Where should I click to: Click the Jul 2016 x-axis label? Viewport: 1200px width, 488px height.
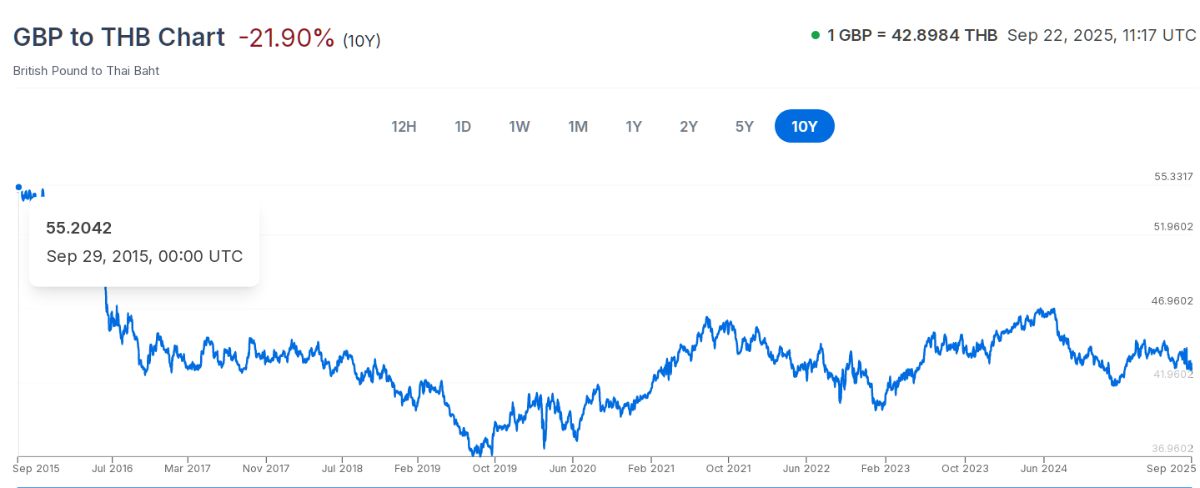click(x=112, y=468)
